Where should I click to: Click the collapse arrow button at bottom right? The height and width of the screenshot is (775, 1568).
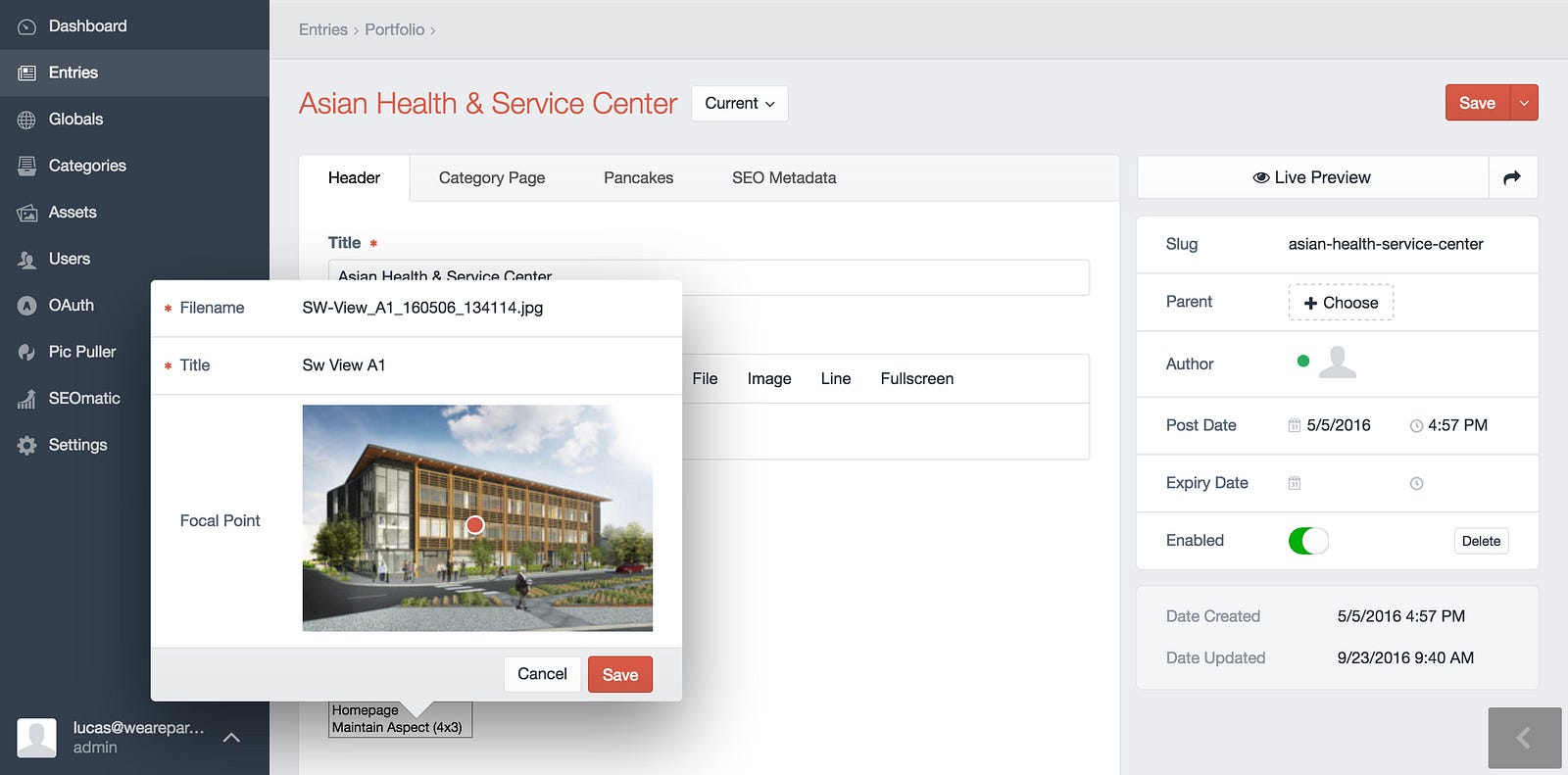tap(1525, 738)
